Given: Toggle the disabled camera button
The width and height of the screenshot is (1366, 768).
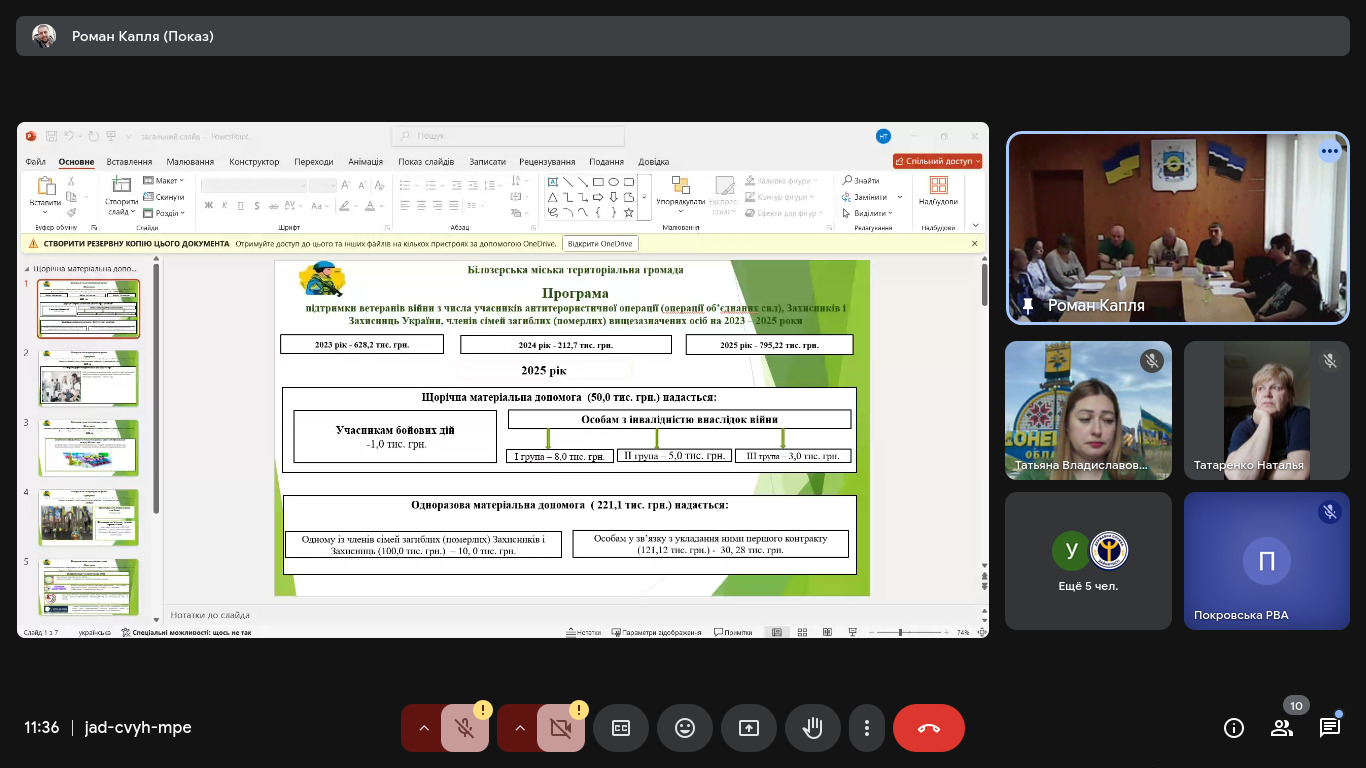Looking at the screenshot, I should coord(561,728).
